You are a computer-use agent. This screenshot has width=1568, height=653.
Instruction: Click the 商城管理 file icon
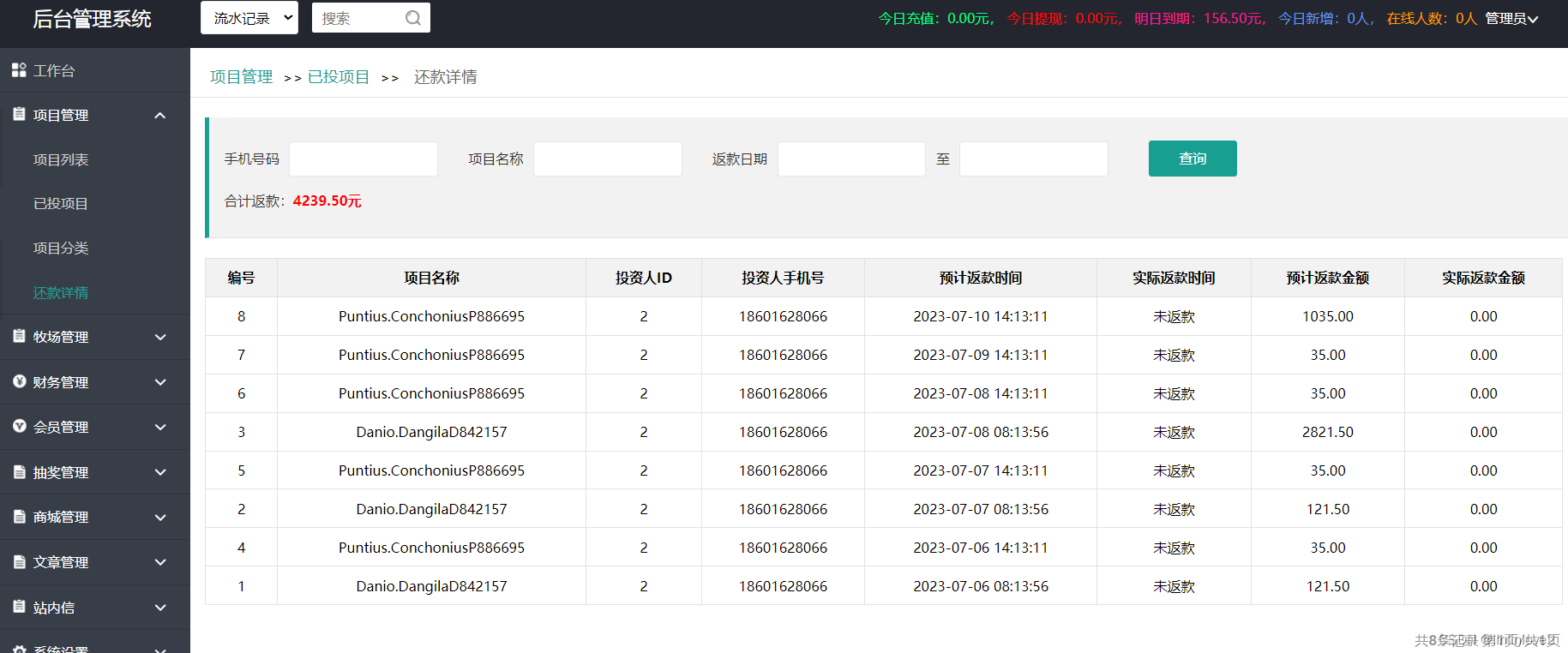tap(19, 516)
